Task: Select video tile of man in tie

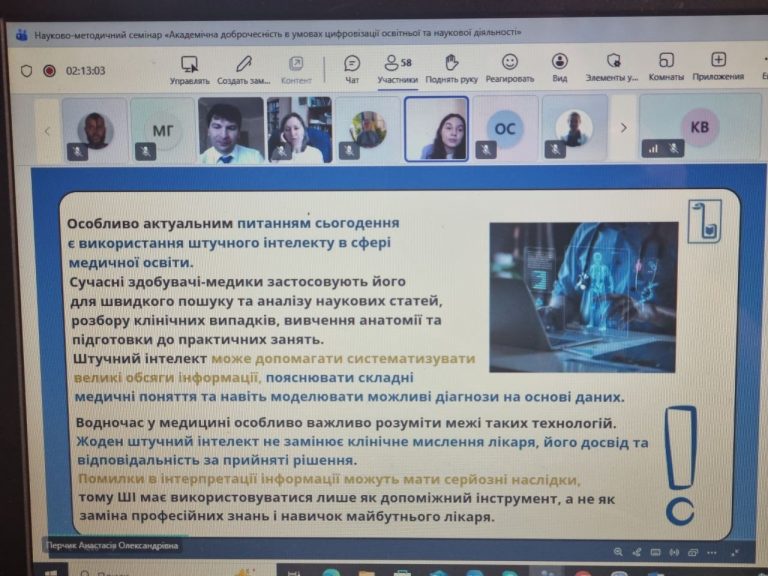Action: coord(231,130)
